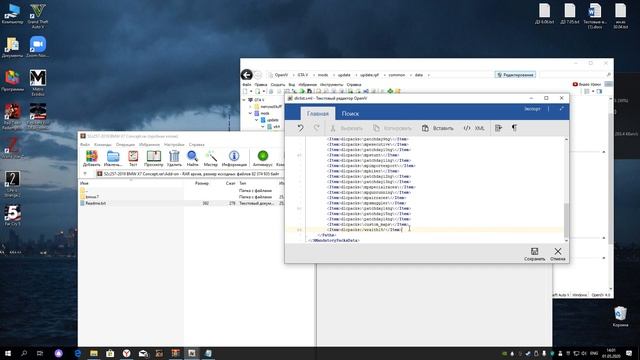
Task: Click the Windows Start button
Action: 7,353
